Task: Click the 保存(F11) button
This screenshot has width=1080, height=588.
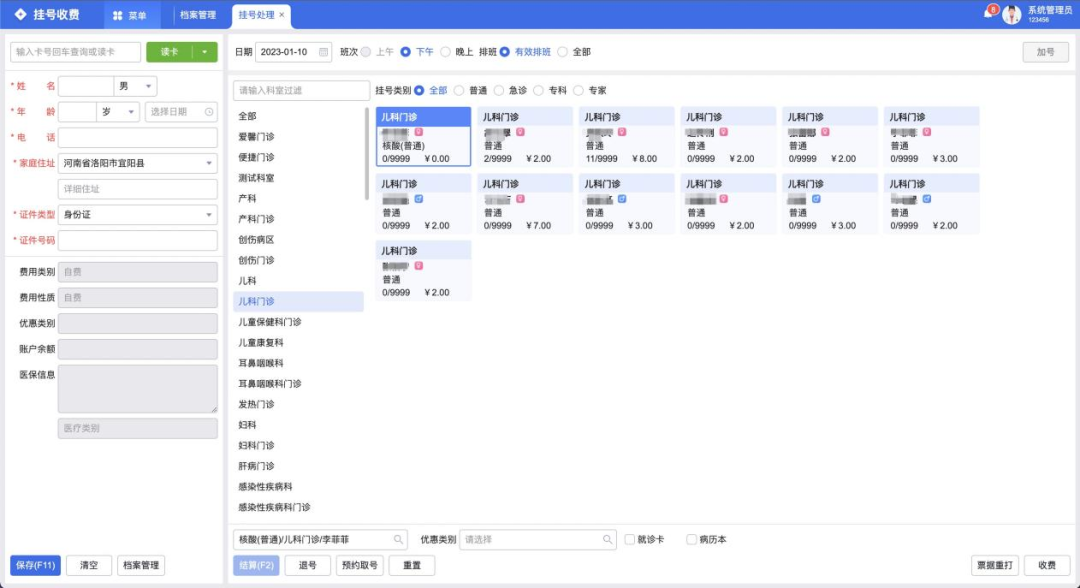Action: point(36,565)
